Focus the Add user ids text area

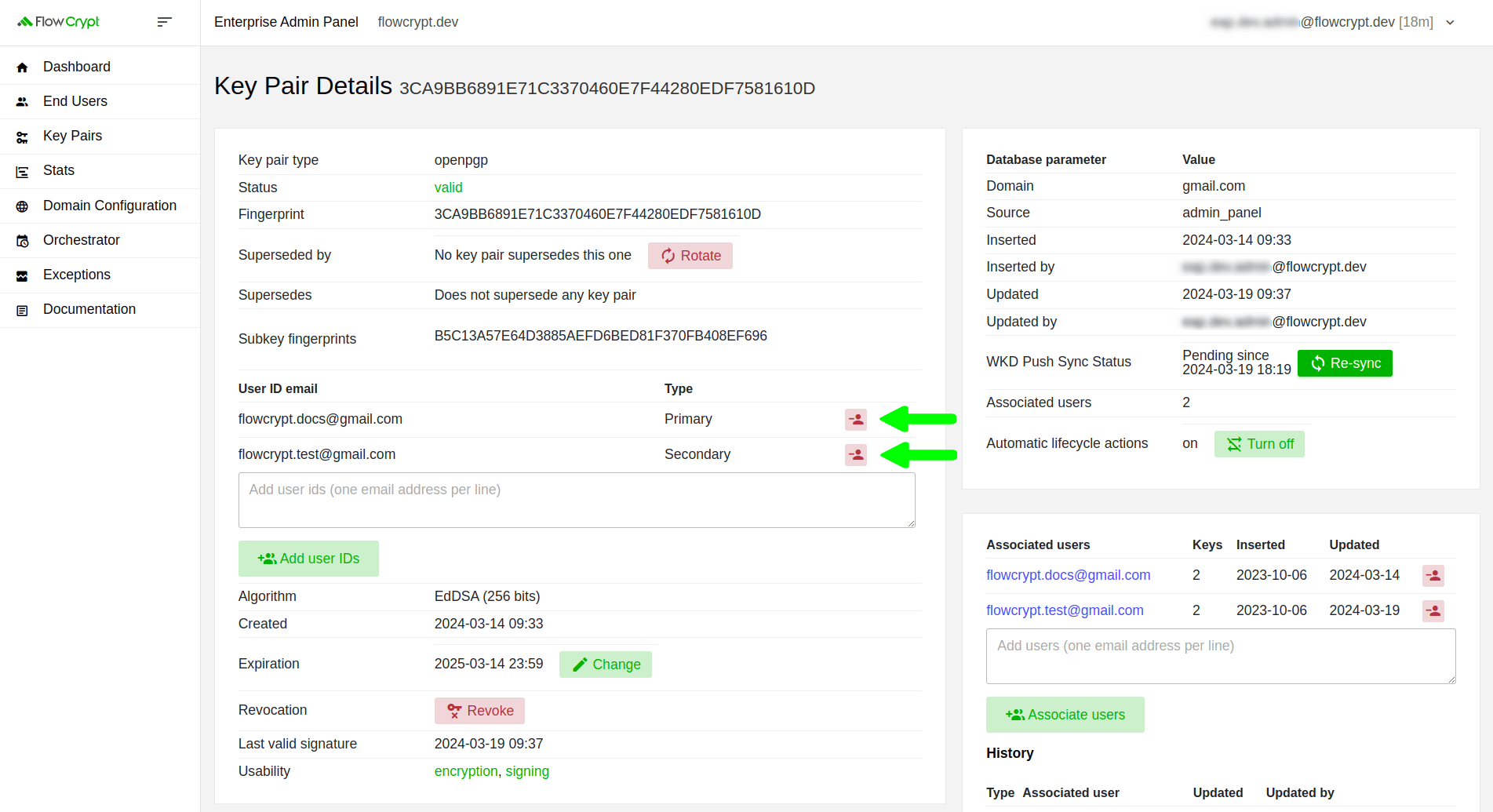click(x=577, y=500)
